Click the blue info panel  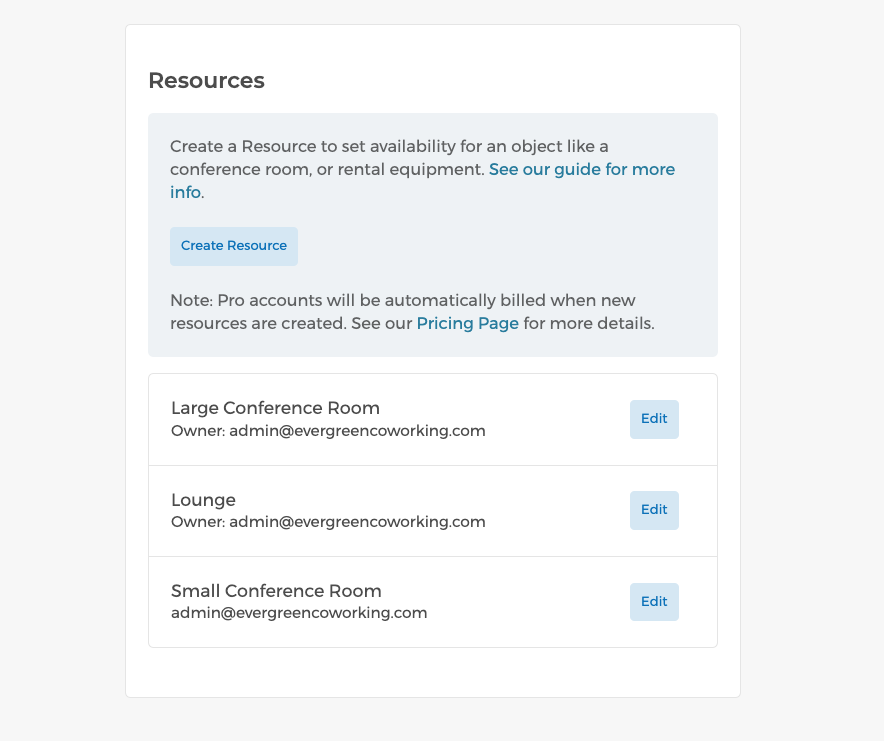pos(432,234)
